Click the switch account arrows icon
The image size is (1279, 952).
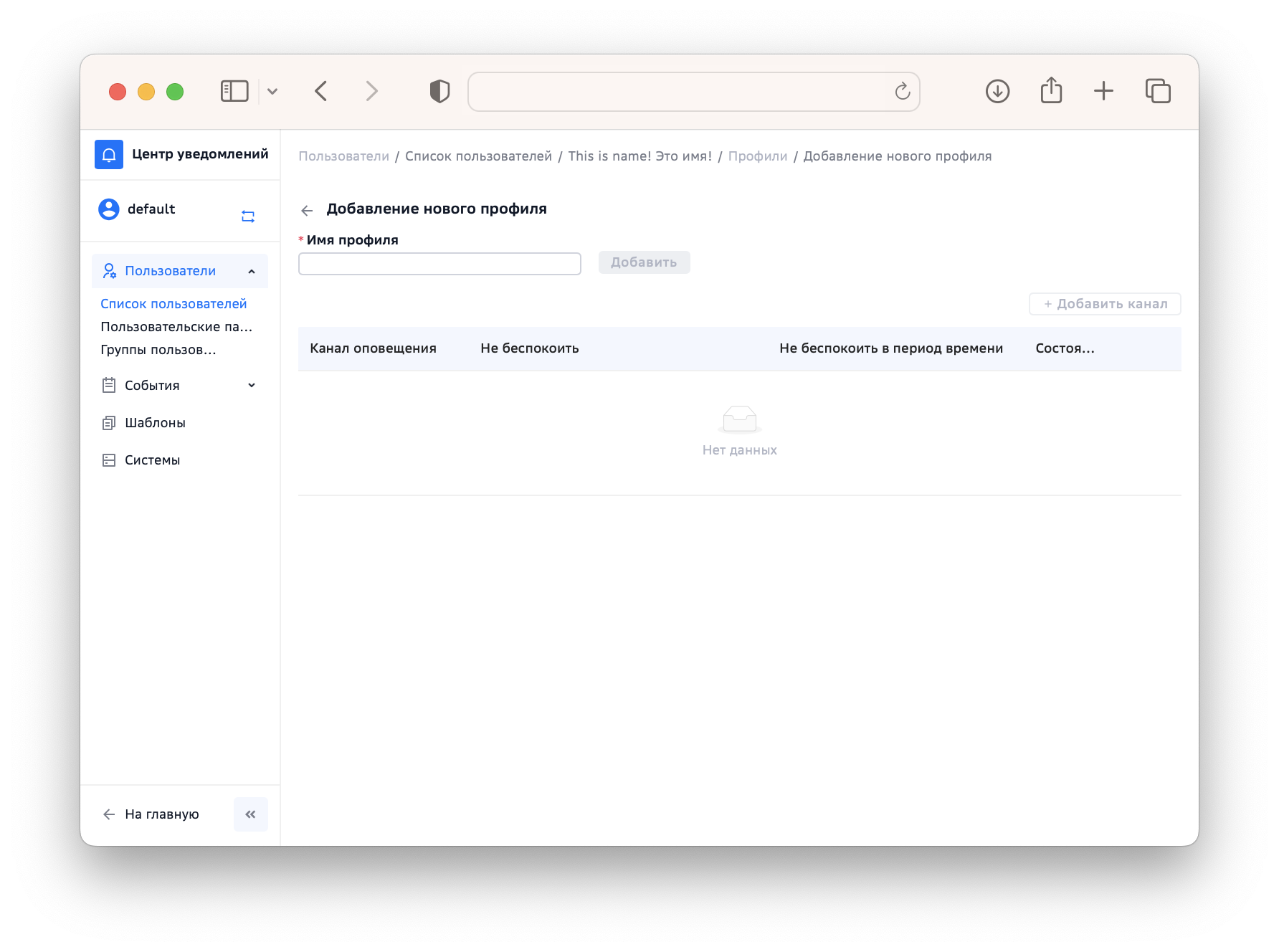click(x=248, y=216)
